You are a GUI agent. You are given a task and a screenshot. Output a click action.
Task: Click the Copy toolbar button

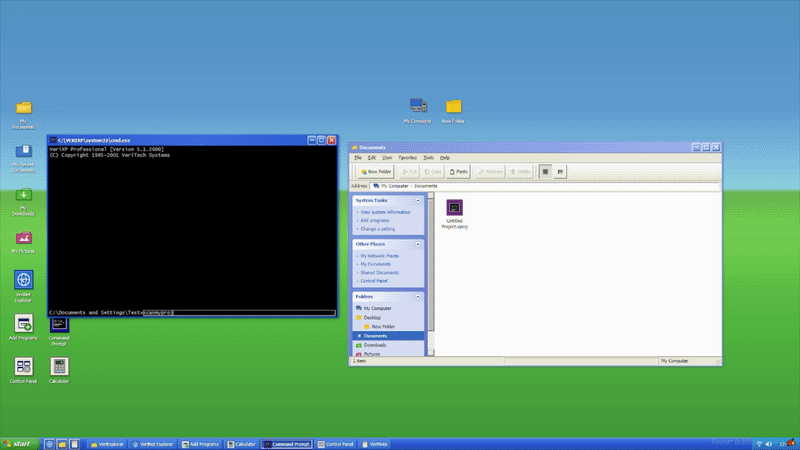[x=433, y=172]
